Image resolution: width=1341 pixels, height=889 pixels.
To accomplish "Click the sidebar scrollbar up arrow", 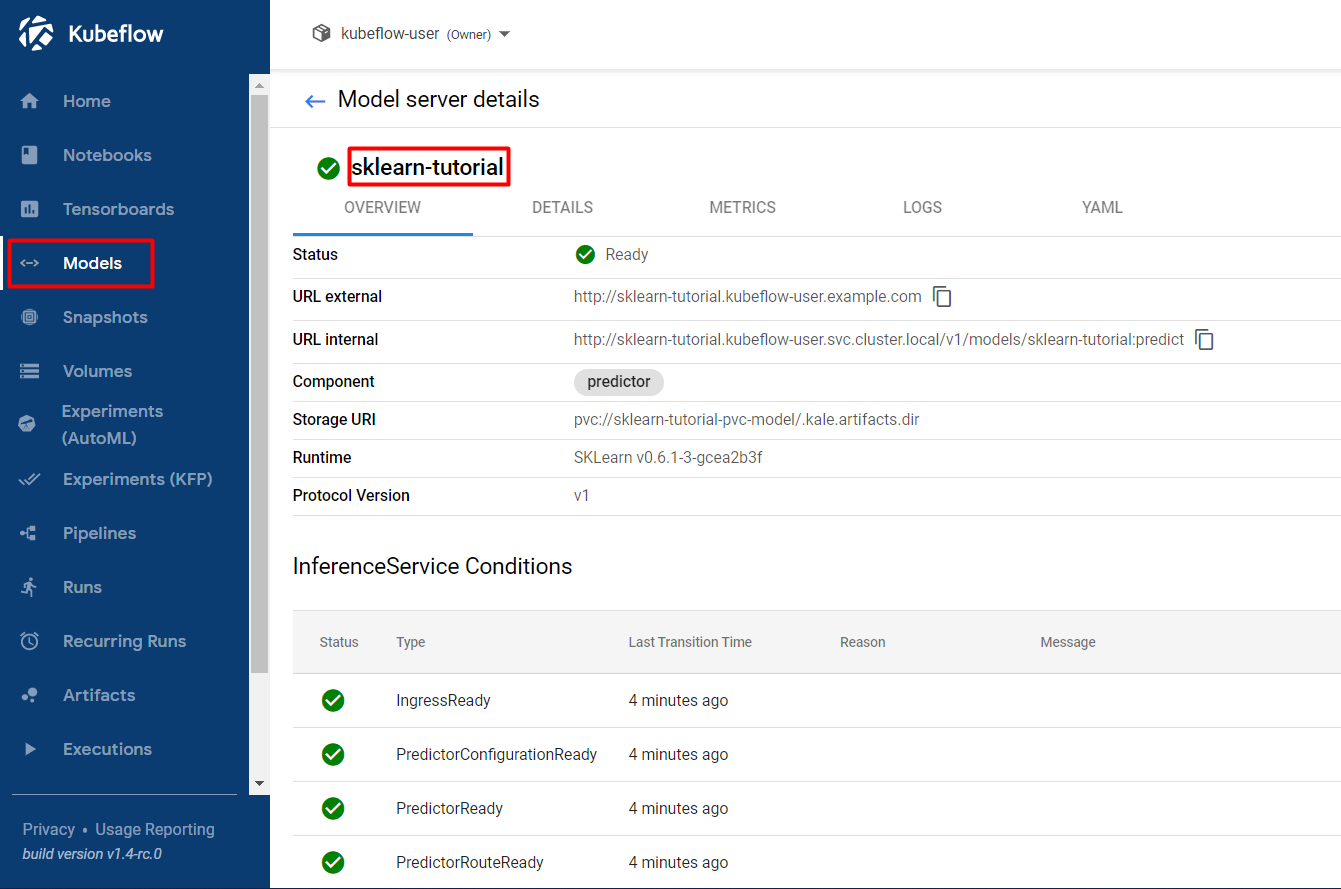I will [259, 85].
